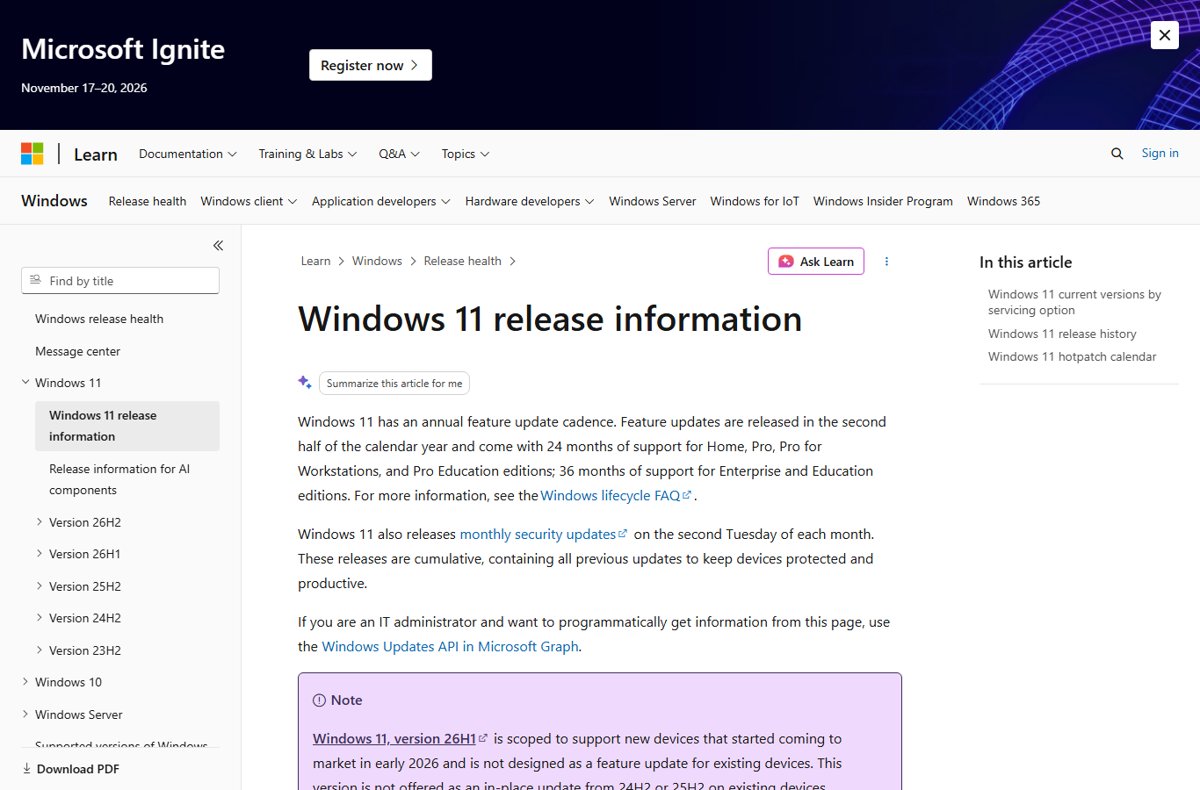Click the Learn home link
1200x790 pixels.
coord(96,154)
